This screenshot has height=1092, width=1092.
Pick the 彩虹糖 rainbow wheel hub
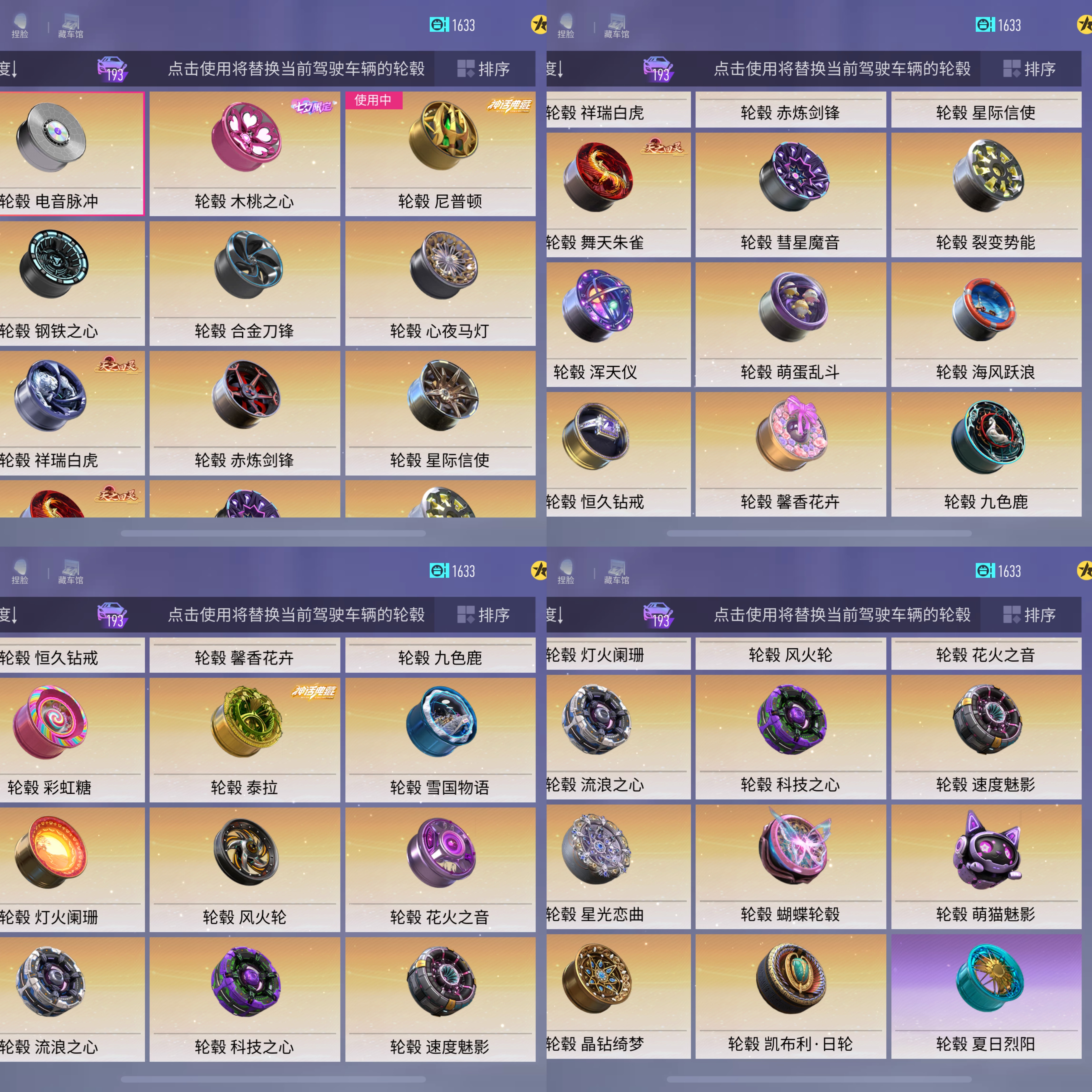72,740
